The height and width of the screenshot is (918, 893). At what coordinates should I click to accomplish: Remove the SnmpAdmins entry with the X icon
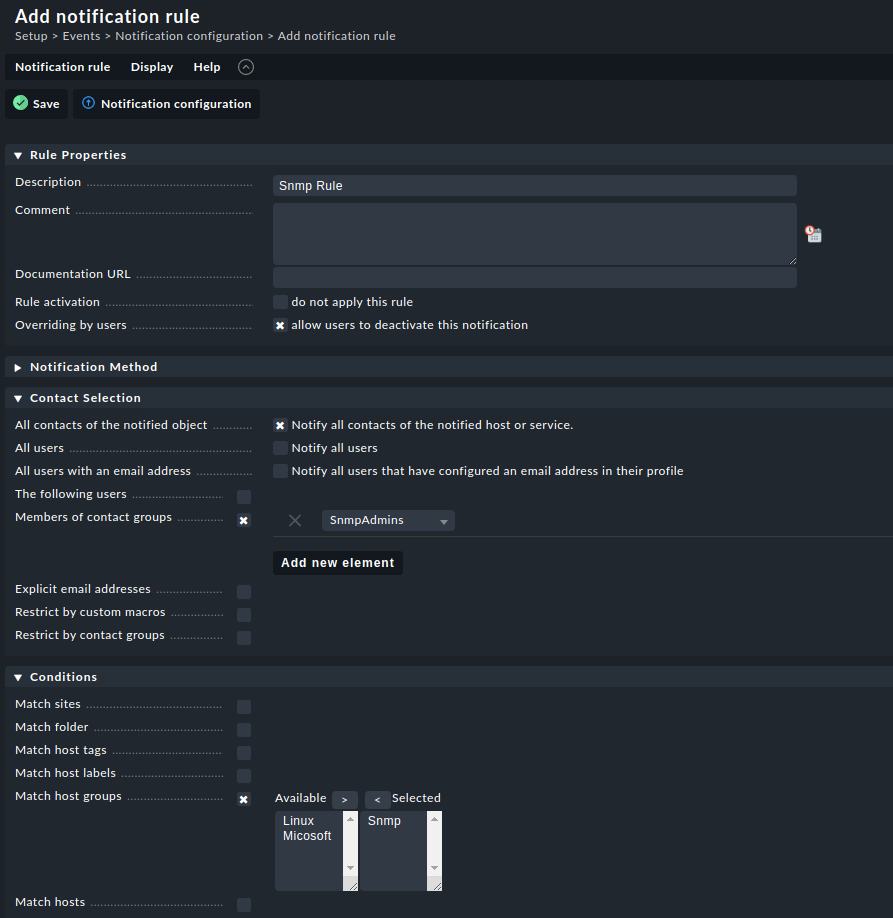(x=295, y=520)
